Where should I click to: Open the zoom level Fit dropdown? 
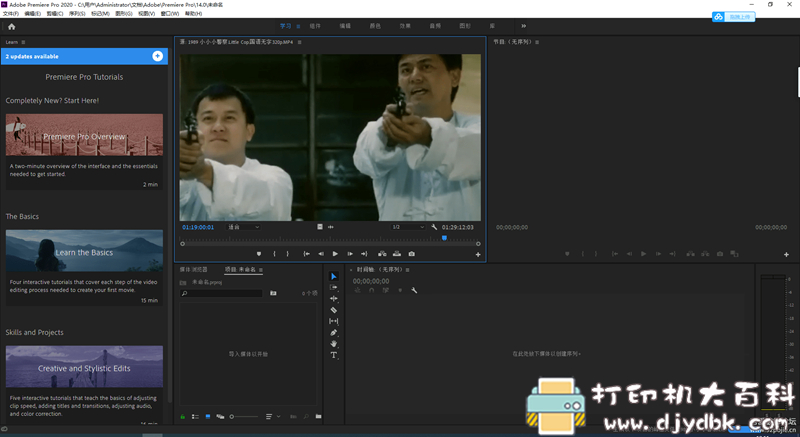tap(243, 227)
